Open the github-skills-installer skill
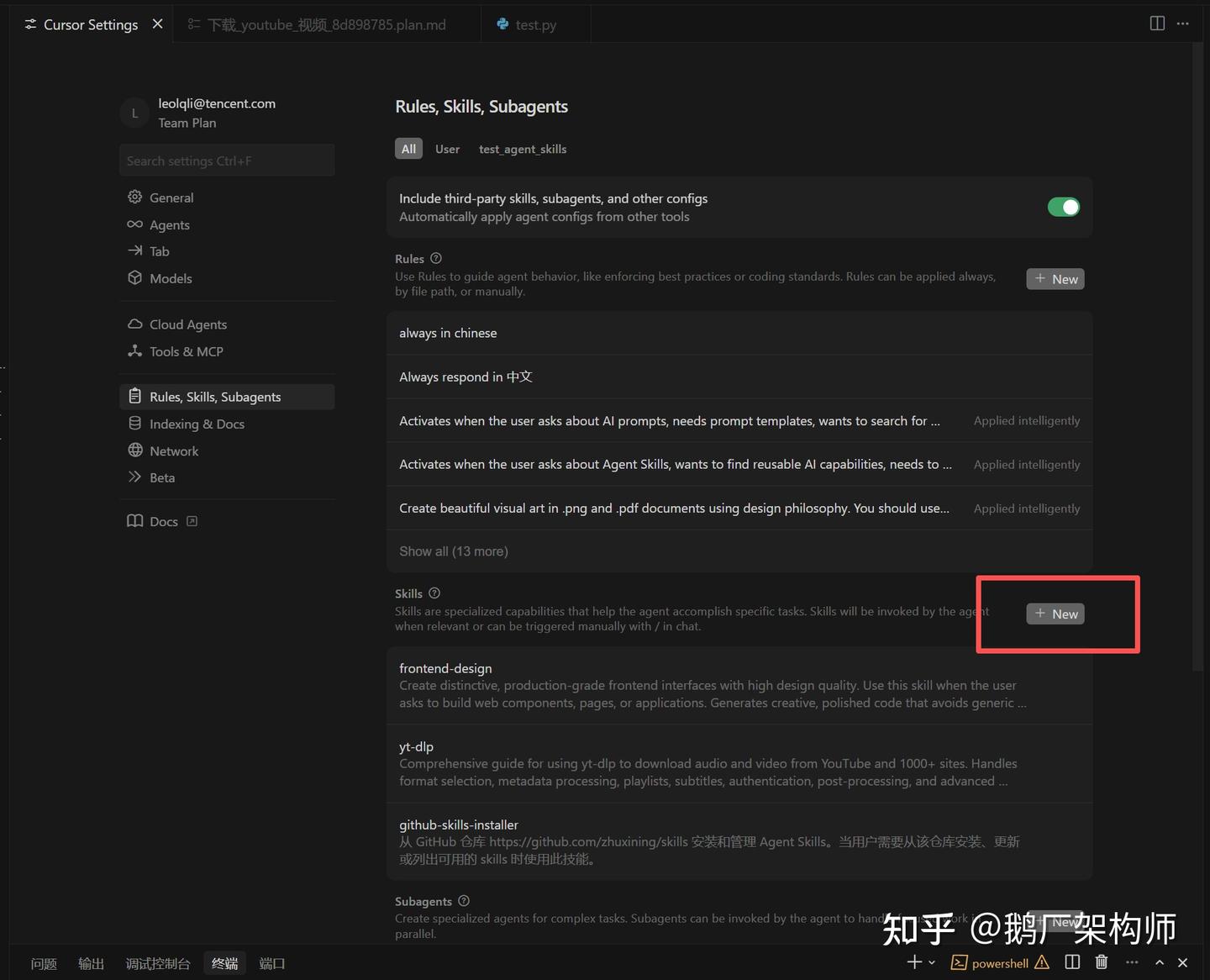 (x=739, y=841)
